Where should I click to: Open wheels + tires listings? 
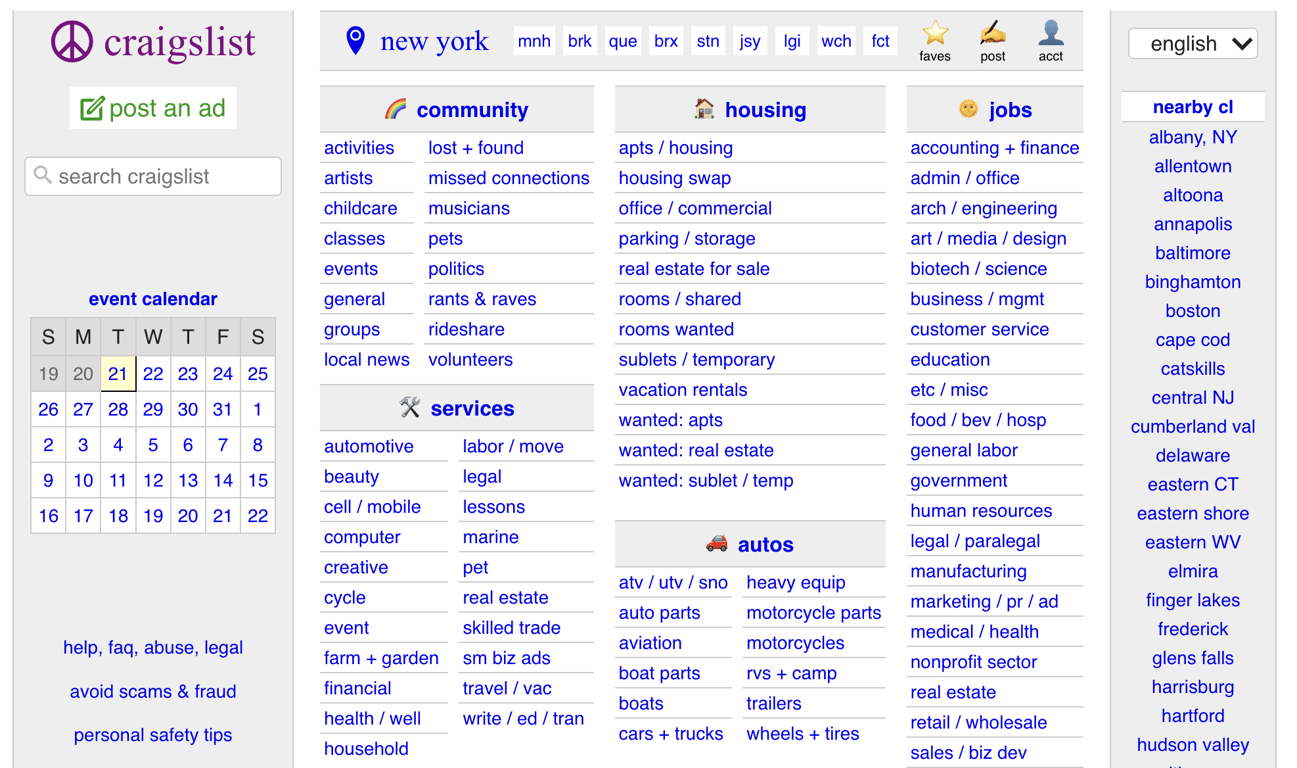(802, 733)
